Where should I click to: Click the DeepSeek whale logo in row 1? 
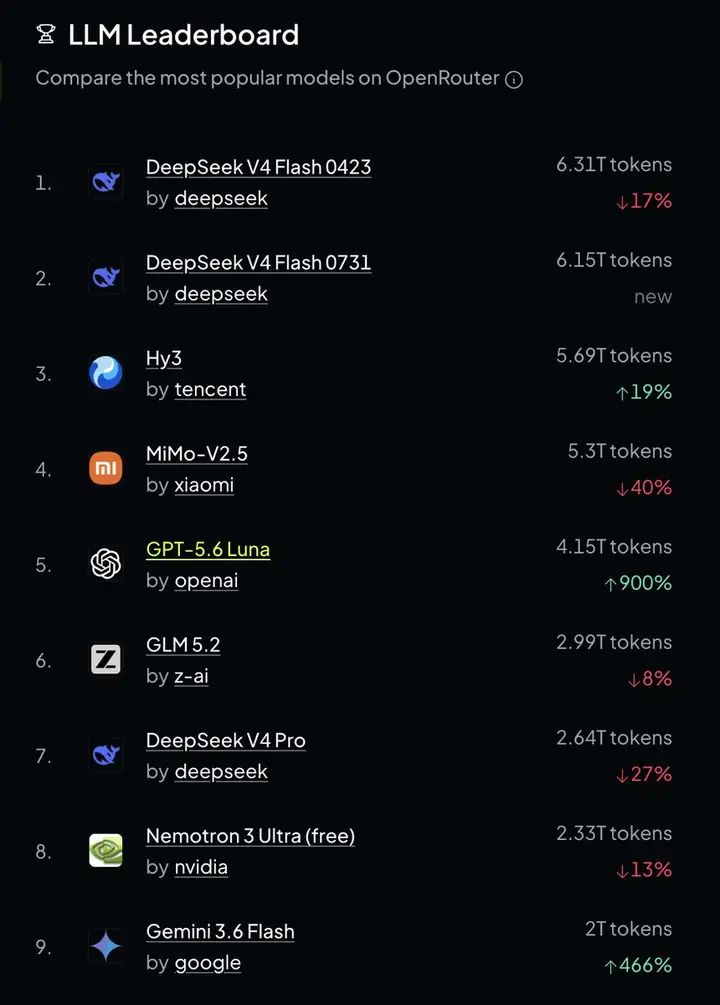click(x=106, y=182)
